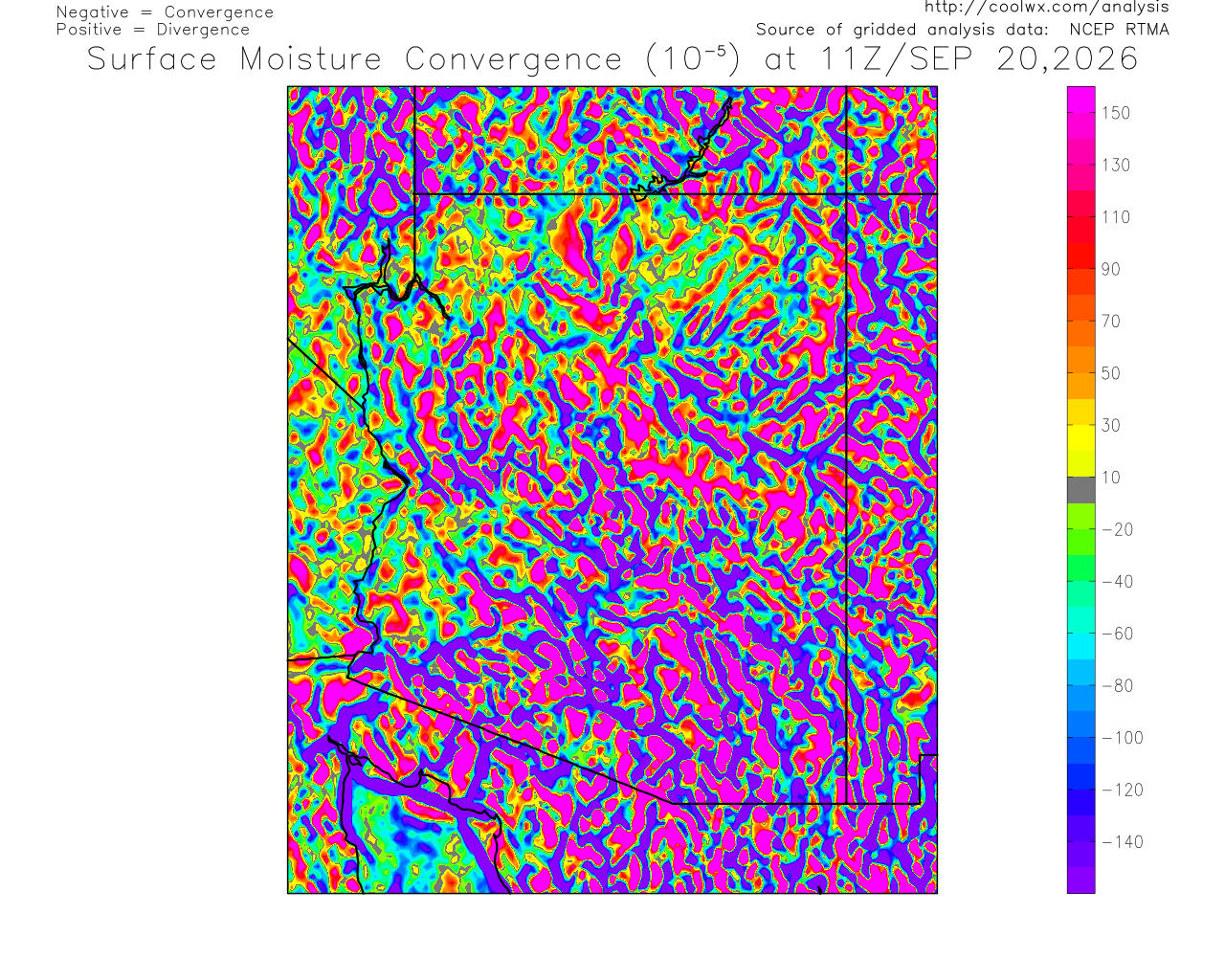Screen dimensions: 1225x980
Task: Click the 11Z/SEP 20,2026 timestamp text
Action: [980, 59]
